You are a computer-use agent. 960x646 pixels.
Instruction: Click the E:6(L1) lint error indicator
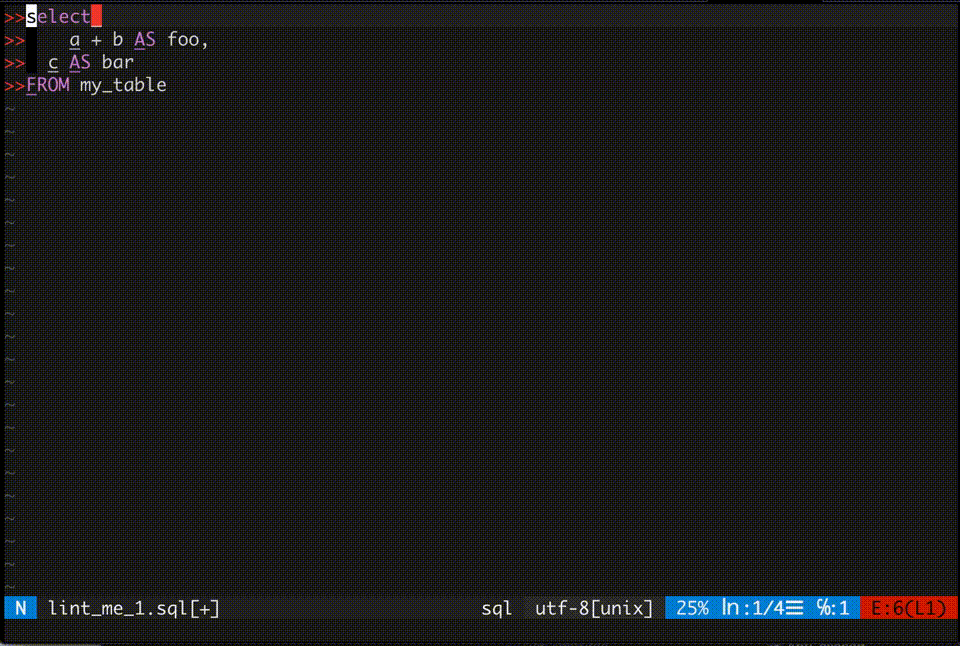(x=910, y=607)
